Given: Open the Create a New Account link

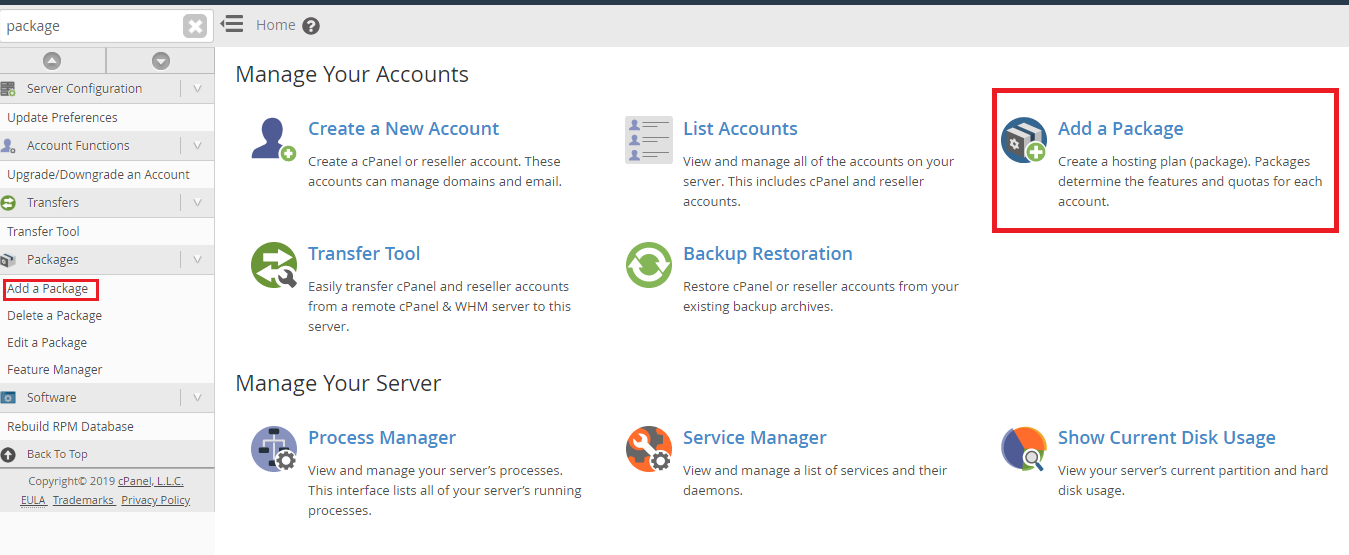Looking at the screenshot, I should [x=403, y=129].
